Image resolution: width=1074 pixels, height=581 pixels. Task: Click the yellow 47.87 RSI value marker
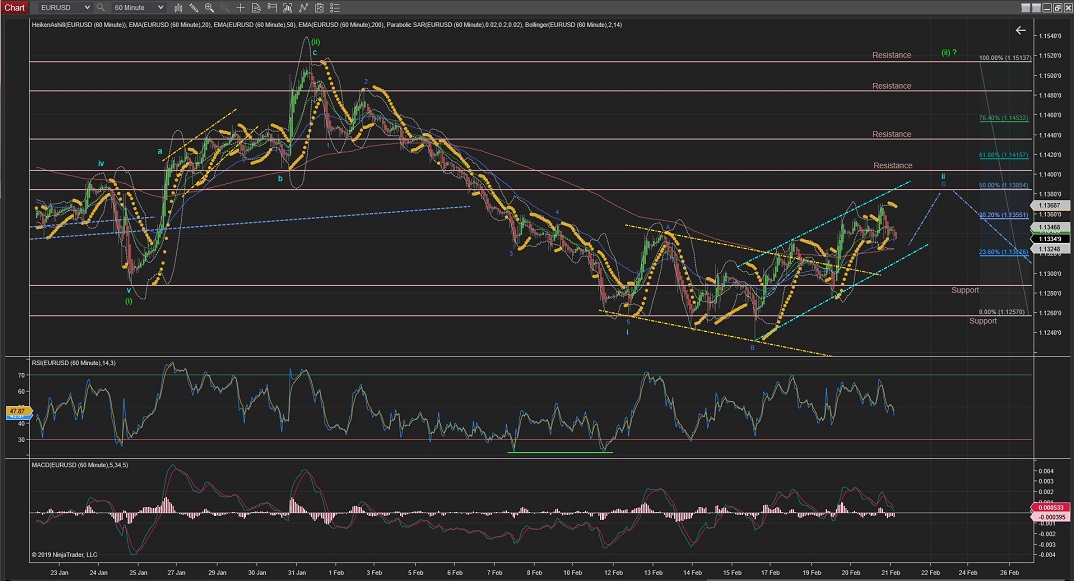(x=15, y=410)
